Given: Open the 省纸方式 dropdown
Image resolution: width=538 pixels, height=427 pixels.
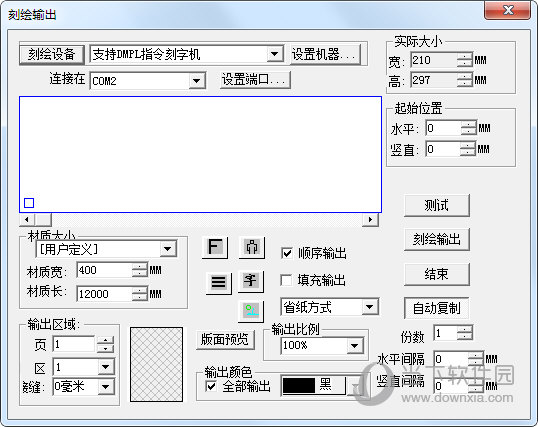Looking at the screenshot, I should [370, 307].
